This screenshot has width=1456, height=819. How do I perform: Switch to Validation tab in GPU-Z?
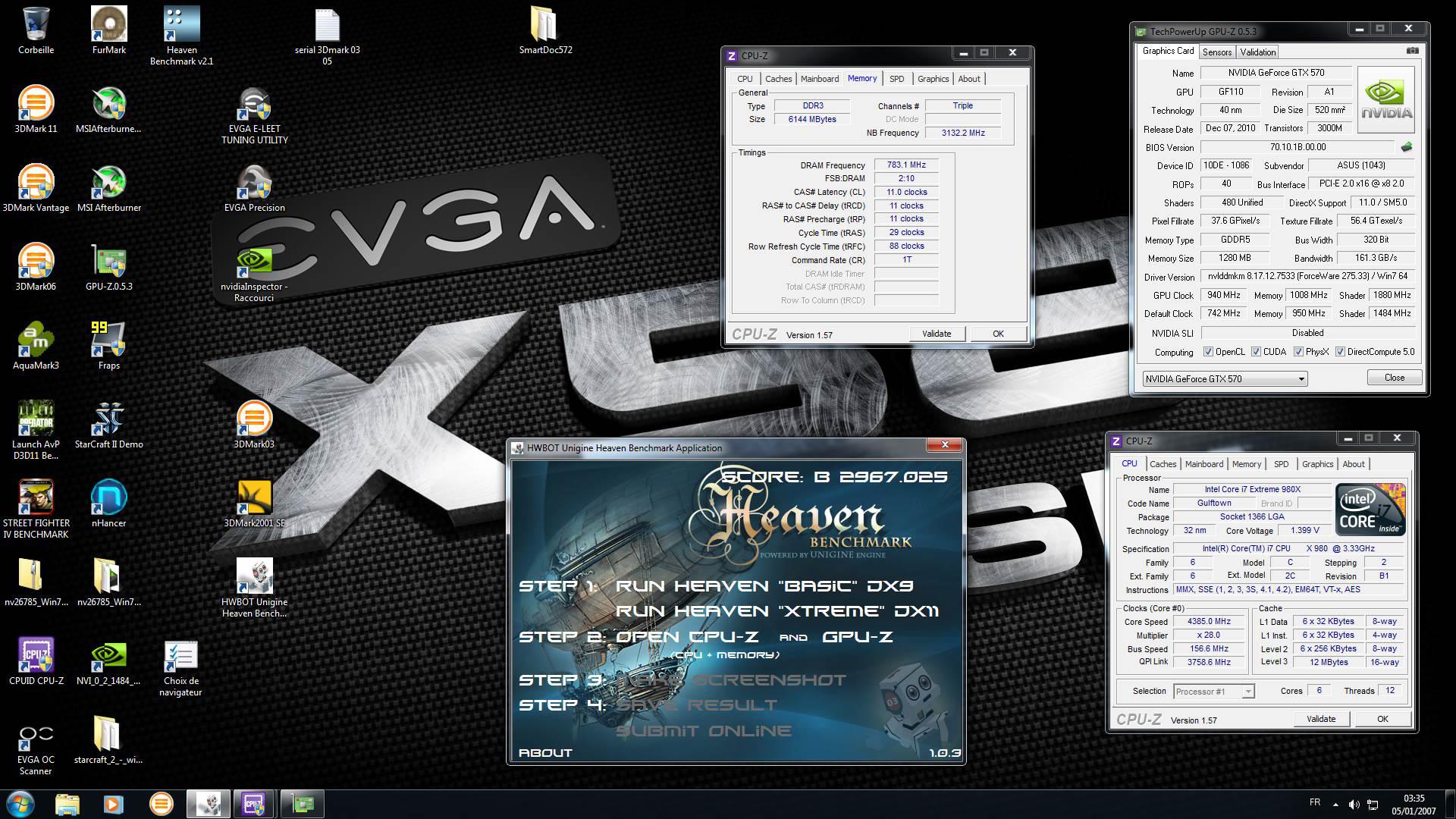(x=1257, y=52)
